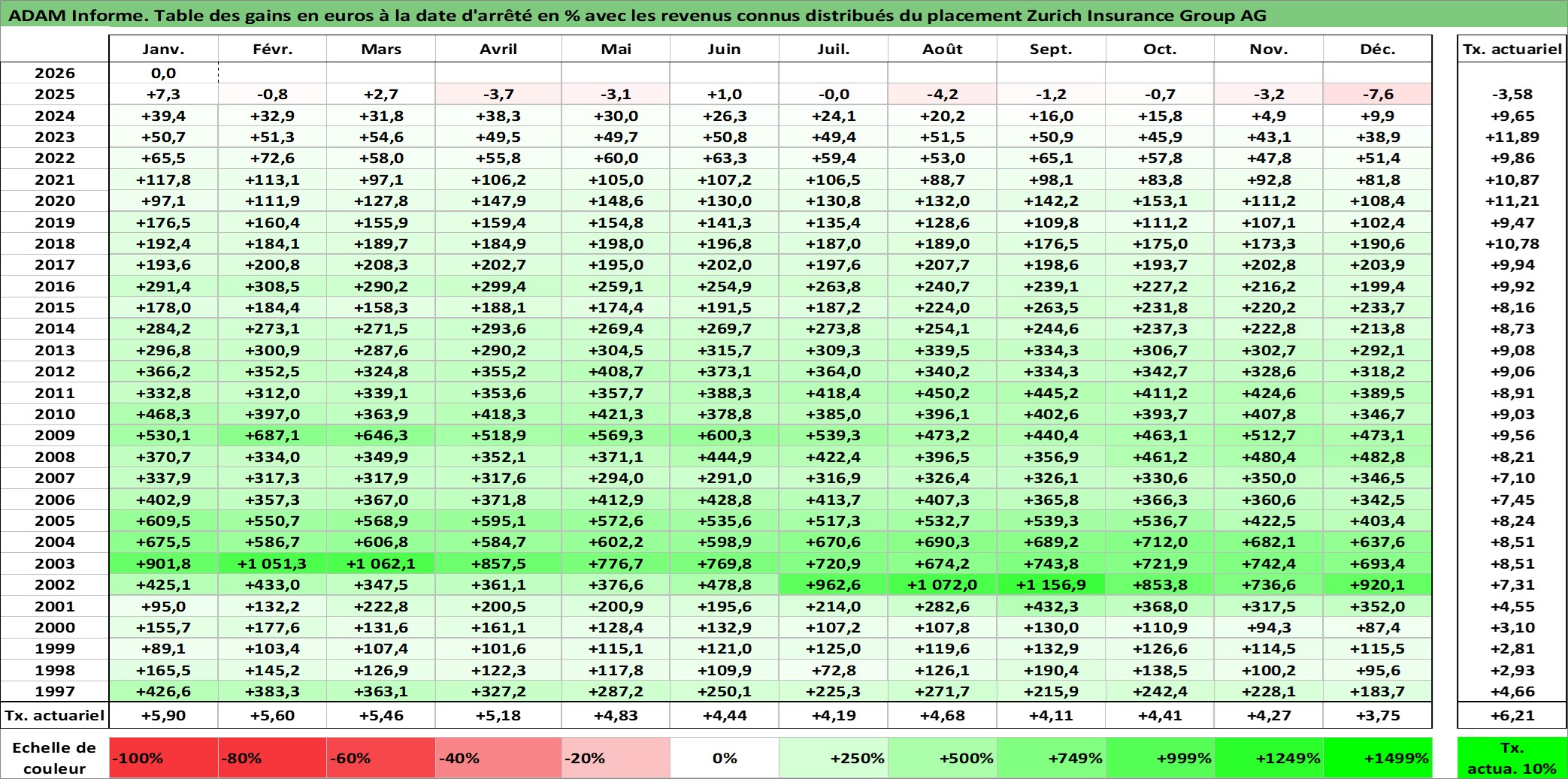Select the Tx. actua. 10% green cell

tap(1512, 758)
